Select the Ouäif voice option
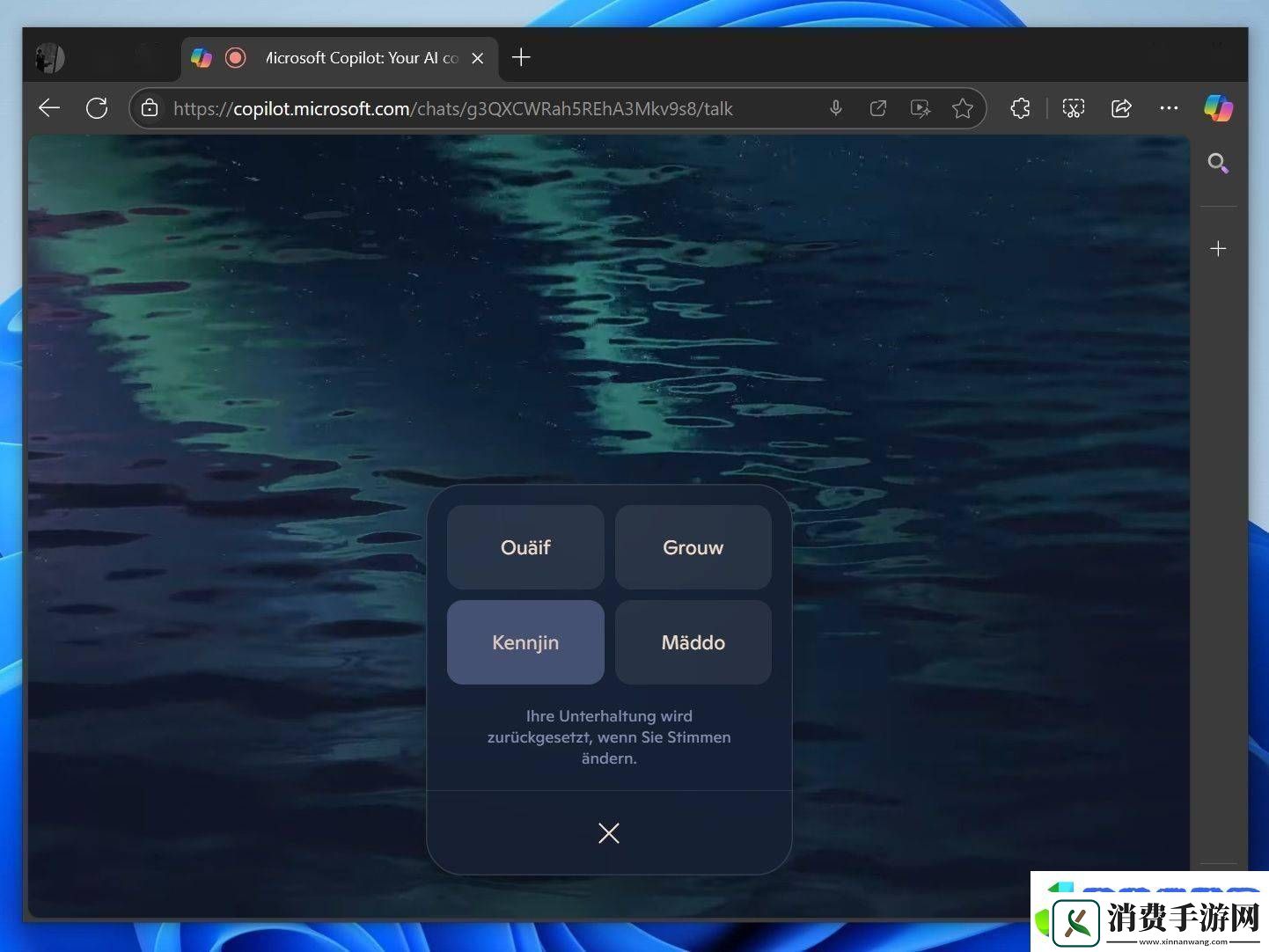This screenshot has width=1269, height=952. point(525,547)
